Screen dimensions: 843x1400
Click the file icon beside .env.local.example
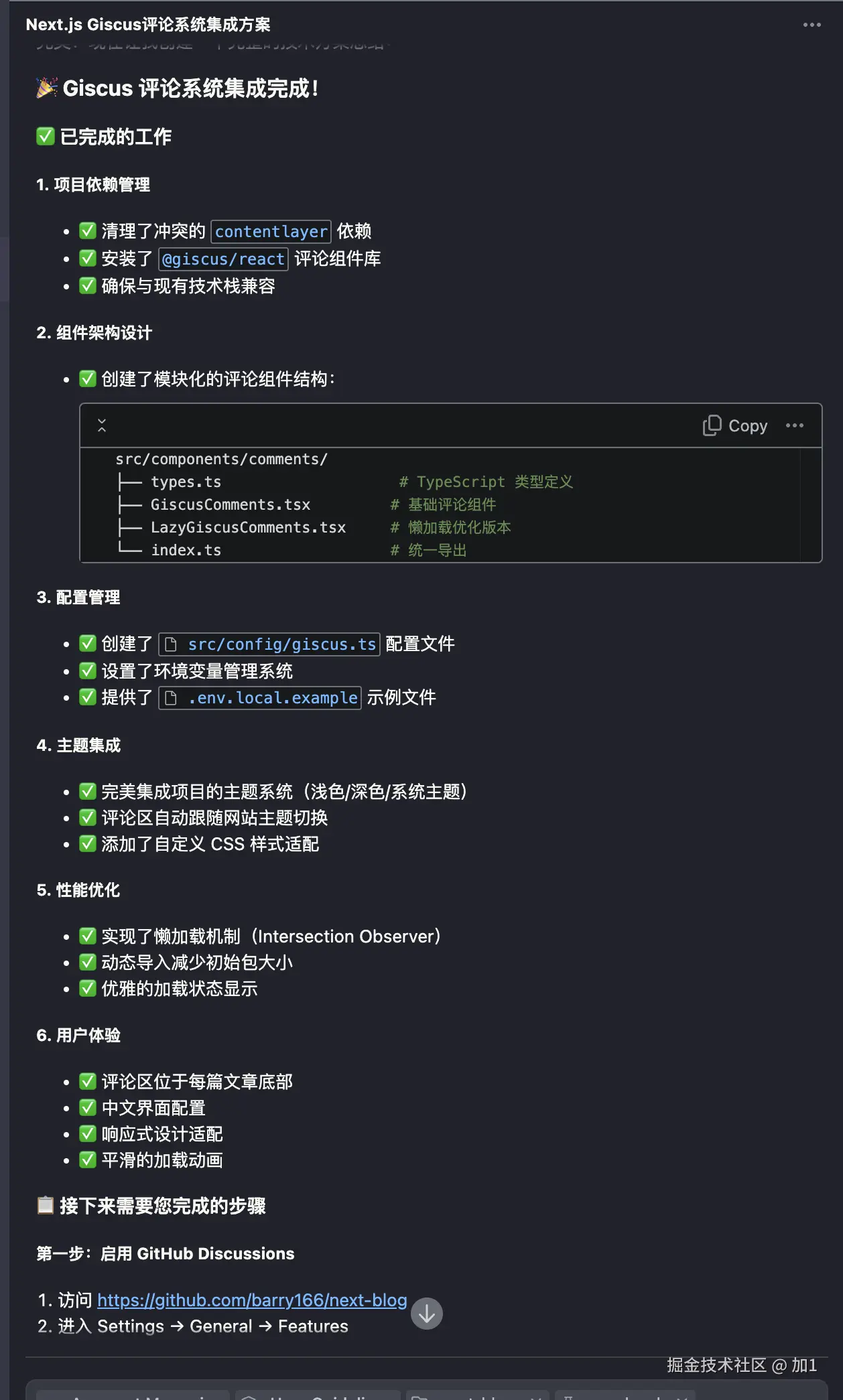pos(171,698)
